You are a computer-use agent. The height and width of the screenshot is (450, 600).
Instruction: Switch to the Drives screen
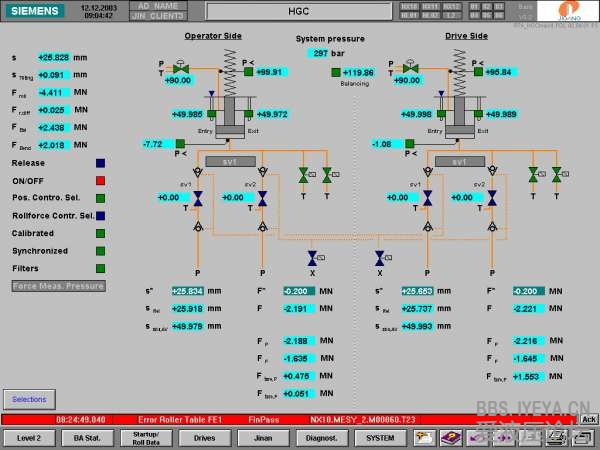pos(204,437)
